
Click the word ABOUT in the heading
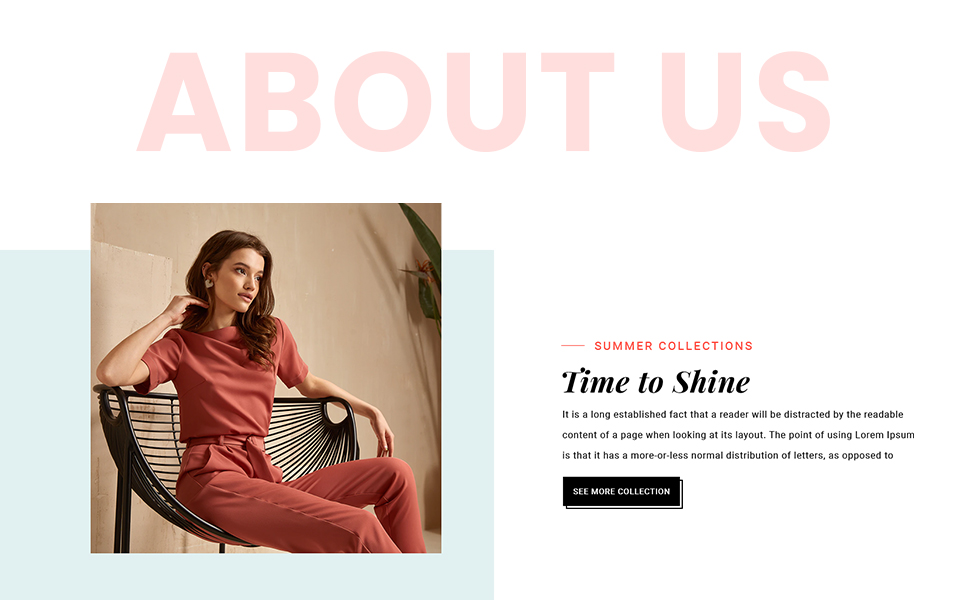click(375, 102)
